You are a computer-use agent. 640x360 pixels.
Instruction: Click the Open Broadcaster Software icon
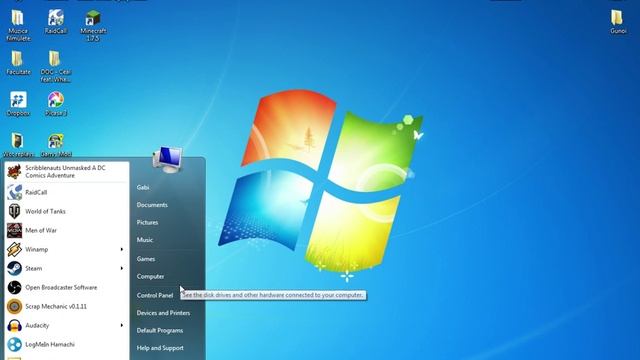tap(14, 287)
